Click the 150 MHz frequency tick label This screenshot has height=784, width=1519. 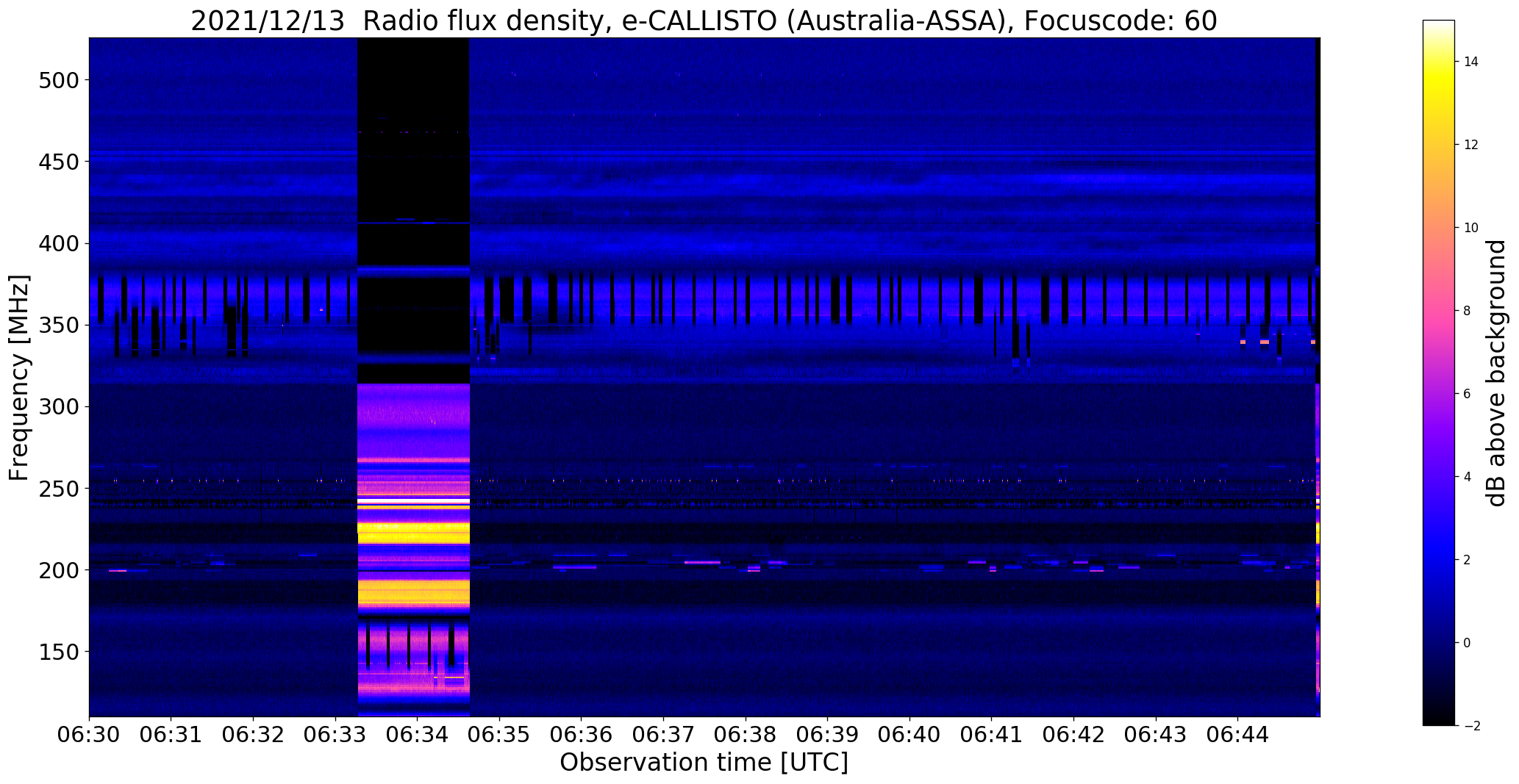(x=58, y=651)
